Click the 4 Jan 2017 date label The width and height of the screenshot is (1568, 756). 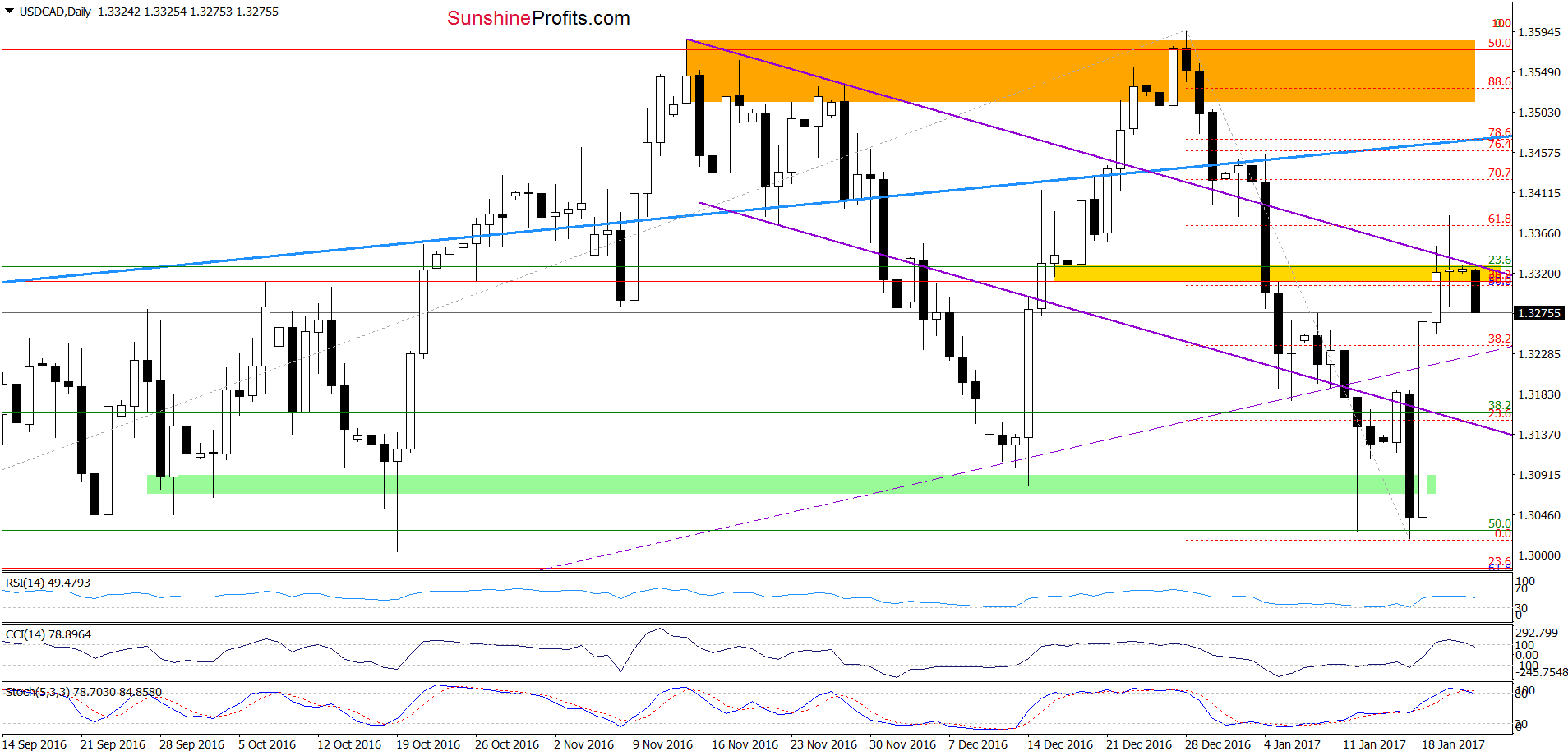pos(1292,744)
